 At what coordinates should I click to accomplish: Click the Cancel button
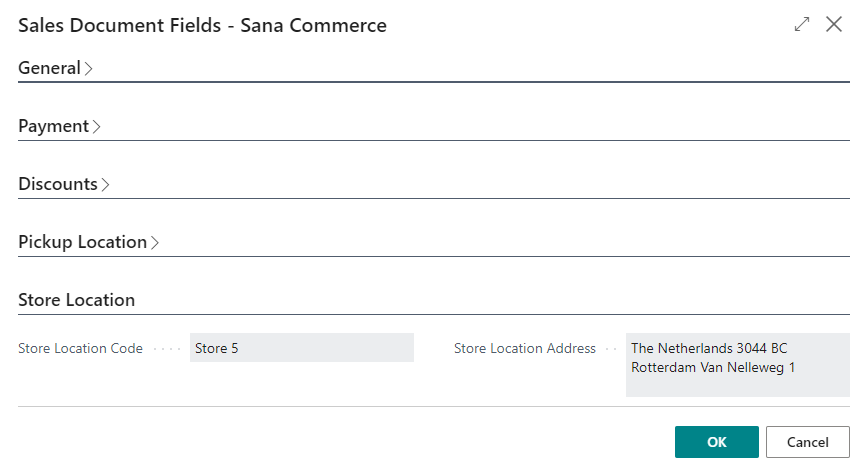(x=807, y=442)
